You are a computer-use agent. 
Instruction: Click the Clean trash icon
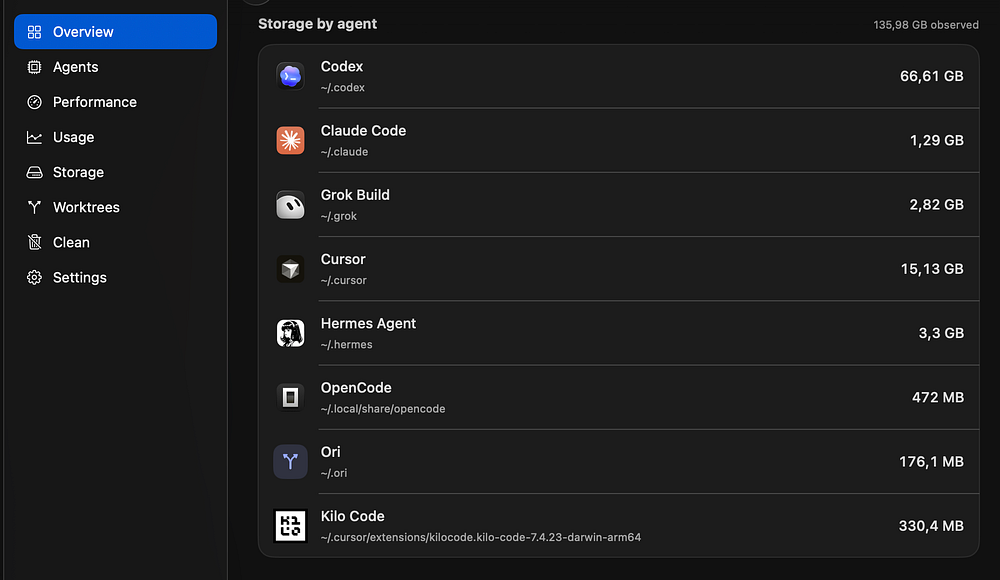tap(34, 242)
